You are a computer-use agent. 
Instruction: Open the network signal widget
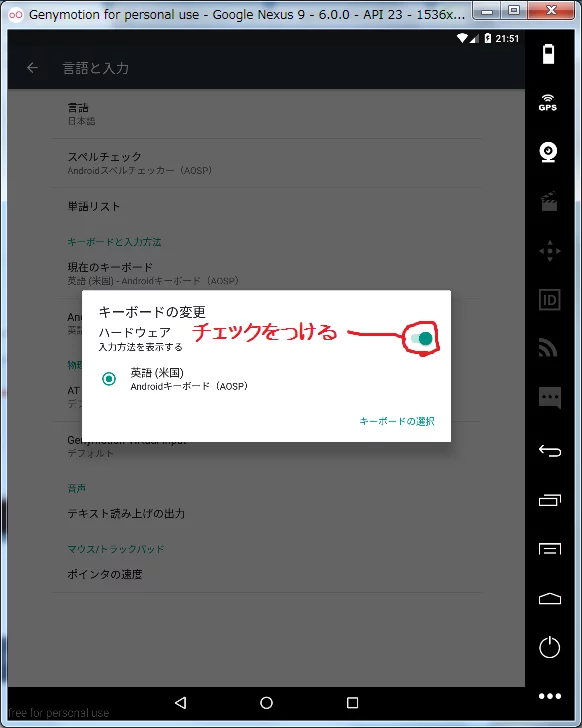(x=548, y=348)
